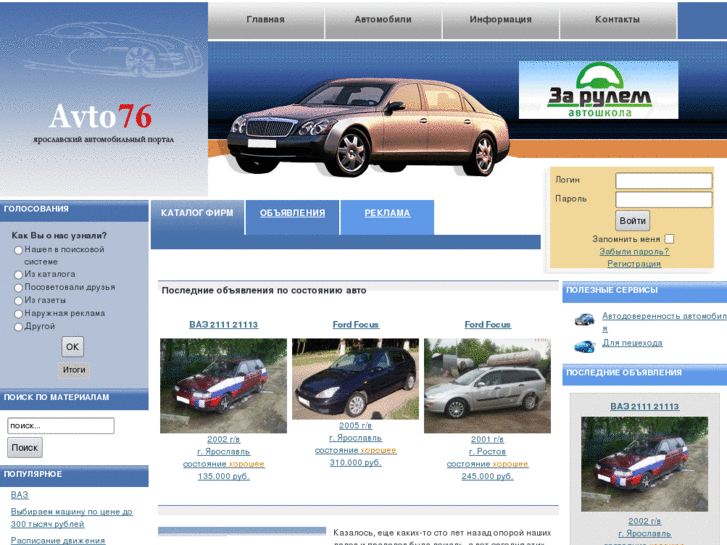Image resolution: width=727 pixels, height=545 pixels.
Task: Open the Расписание движения link
Action: pos(57,540)
